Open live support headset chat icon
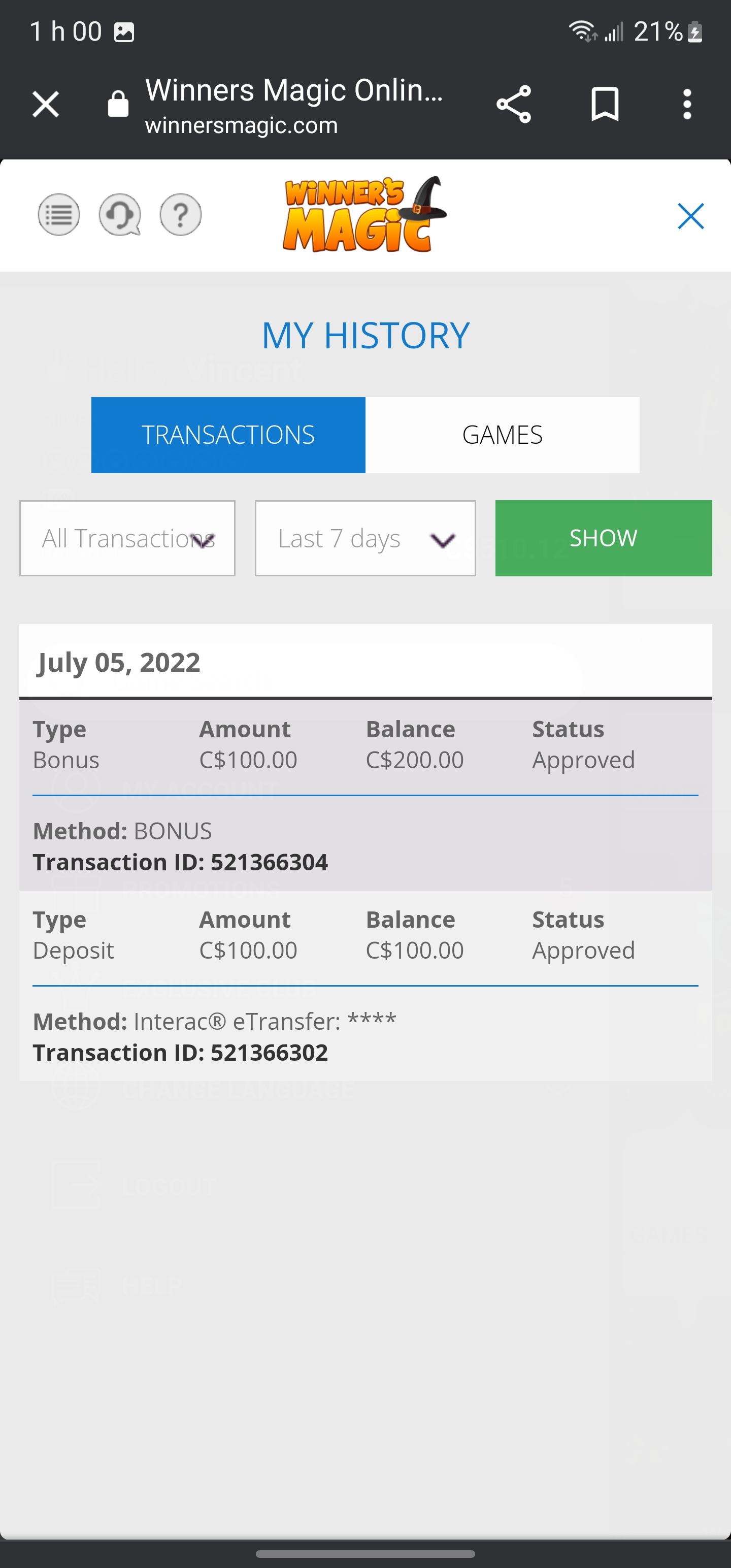 (x=120, y=214)
